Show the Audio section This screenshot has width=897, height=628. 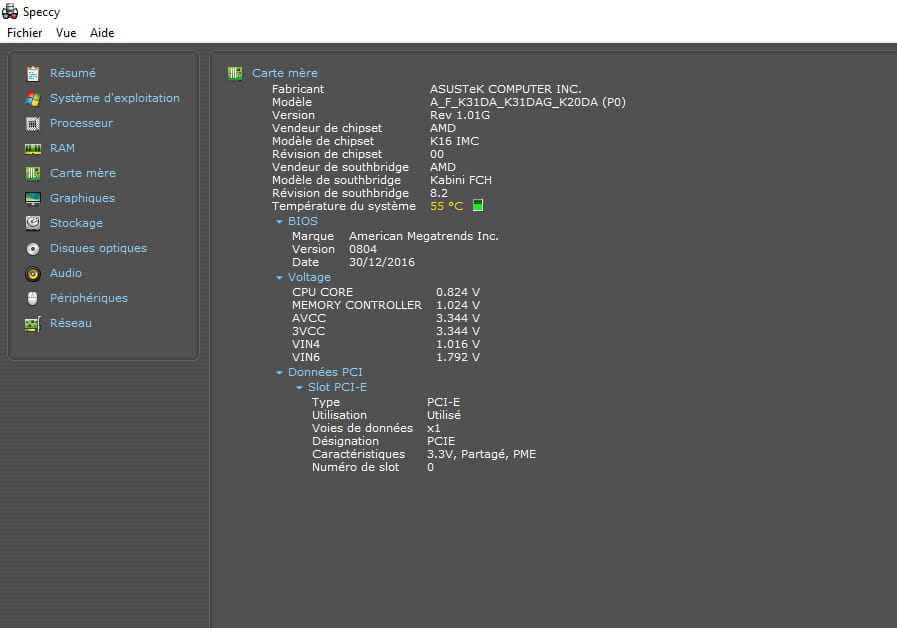pos(66,273)
